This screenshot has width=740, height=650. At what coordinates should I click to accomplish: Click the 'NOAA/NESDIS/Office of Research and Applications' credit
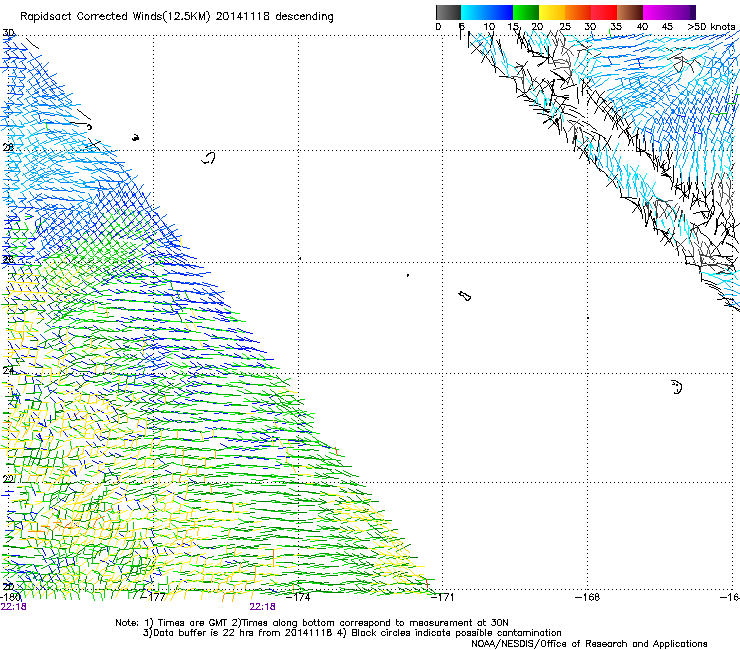click(589, 644)
